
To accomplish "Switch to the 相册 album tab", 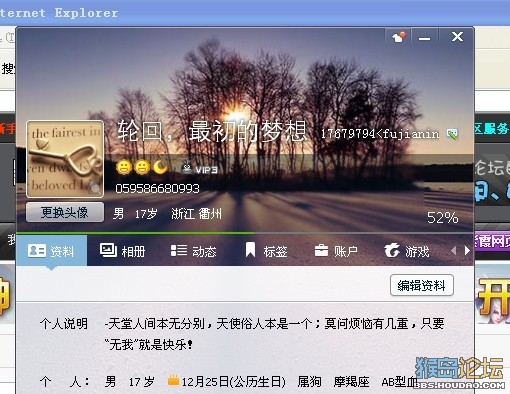I will [122, 251].
